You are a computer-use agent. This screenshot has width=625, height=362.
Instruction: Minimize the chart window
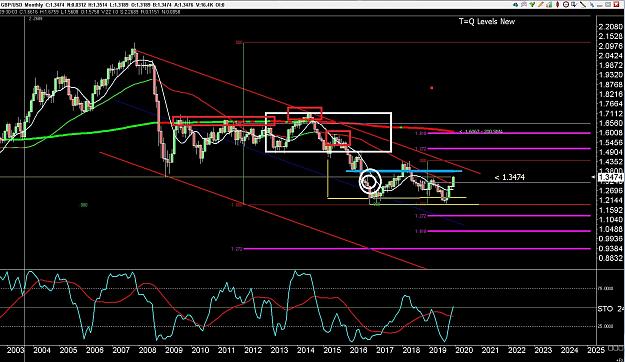(599, 5)
